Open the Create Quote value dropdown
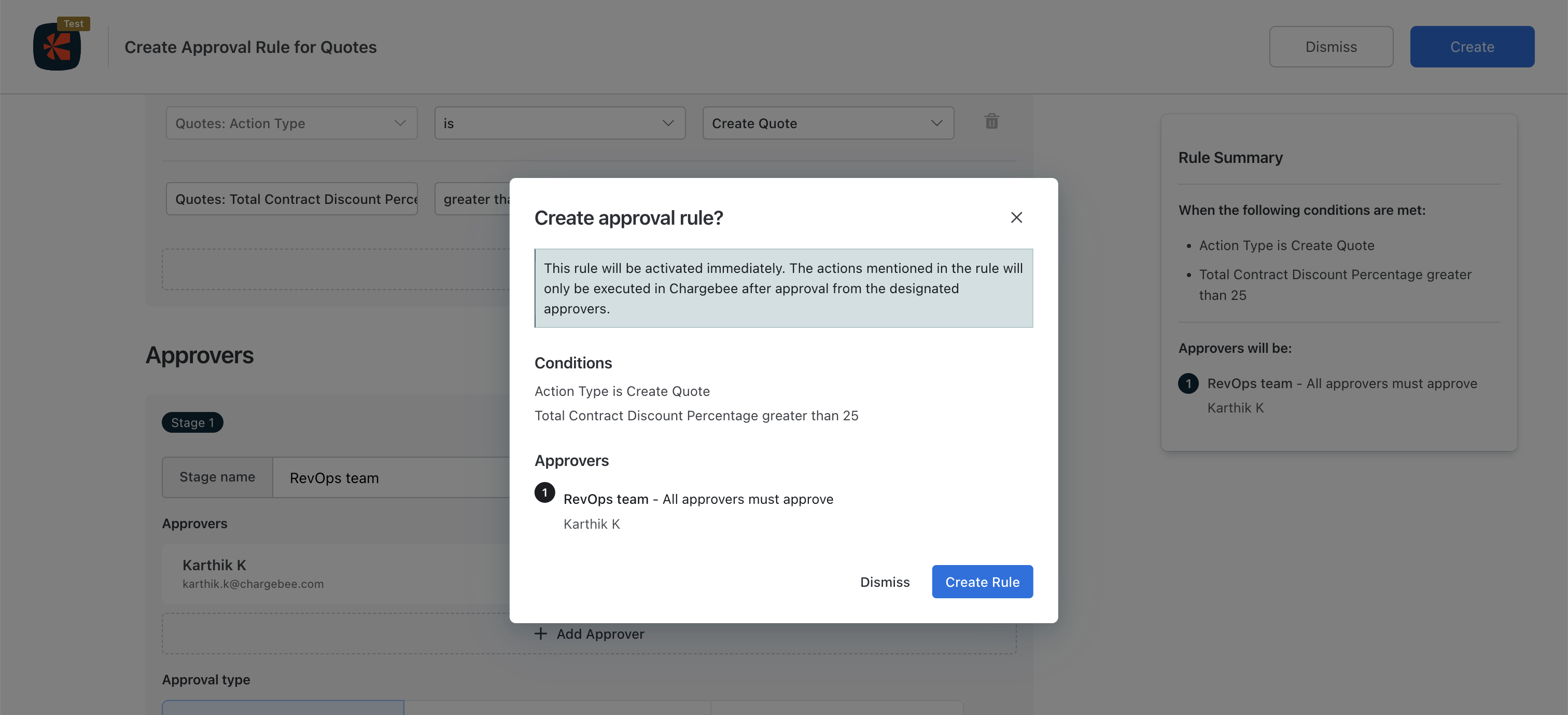 tap(827, 123)
